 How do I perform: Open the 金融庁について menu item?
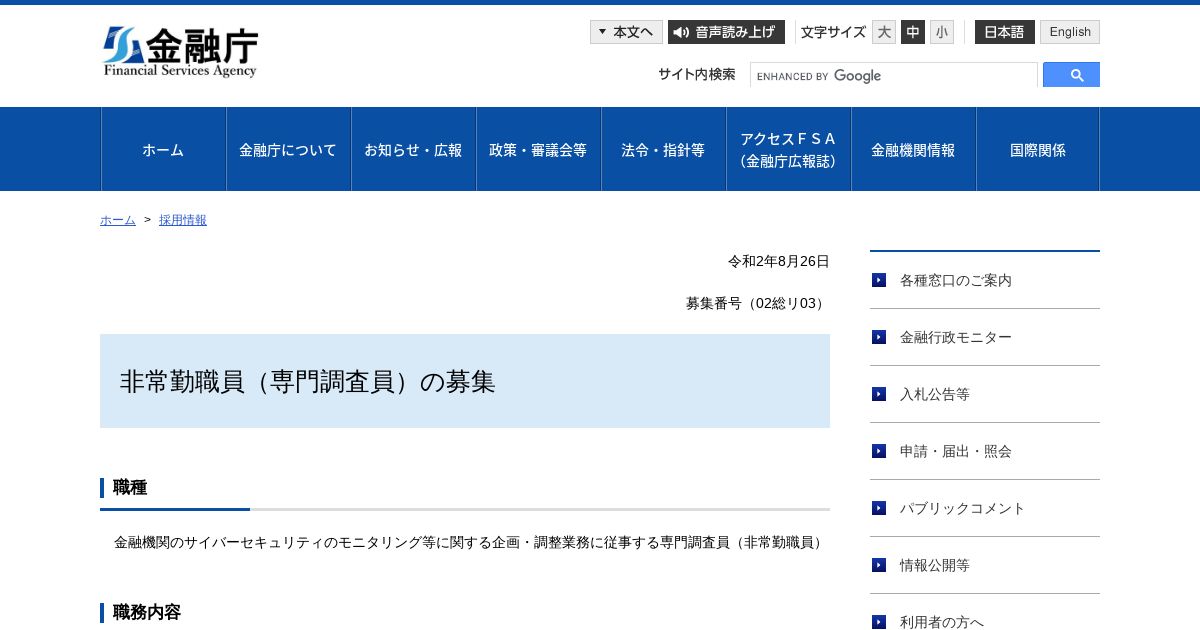click(x=288, y=149)
